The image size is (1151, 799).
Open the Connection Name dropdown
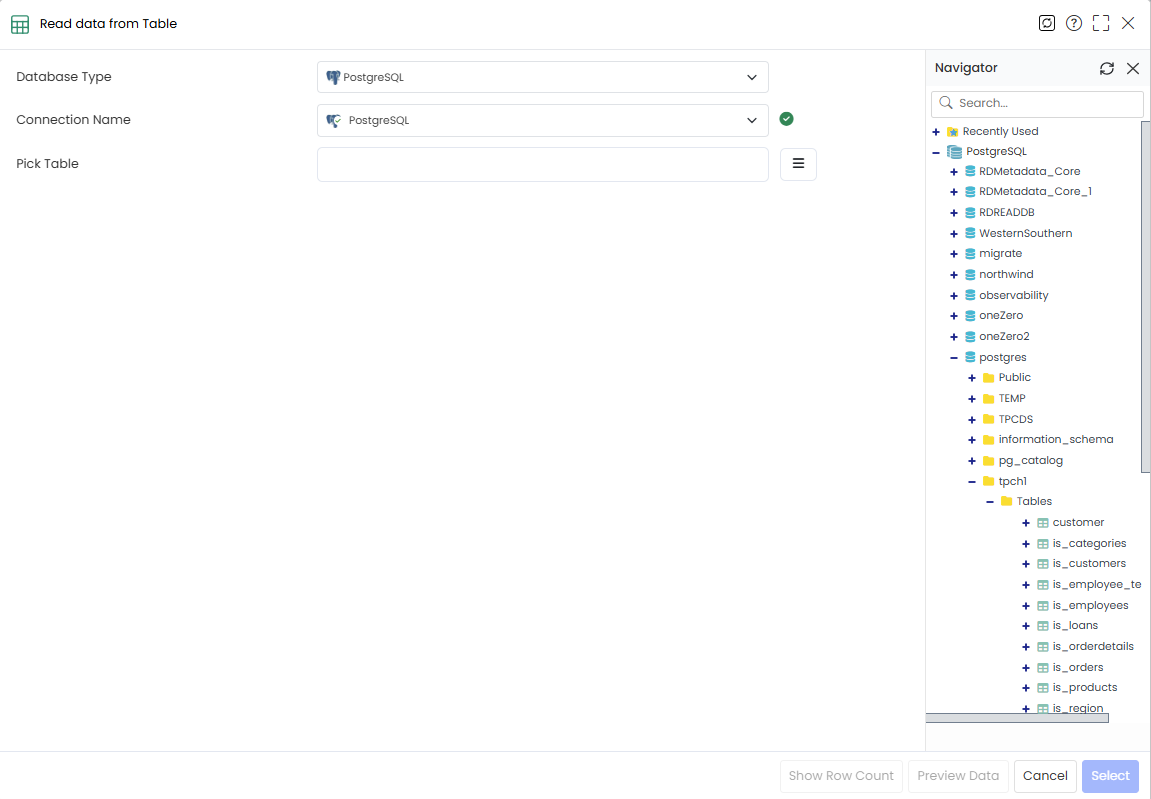click(542, 120)
